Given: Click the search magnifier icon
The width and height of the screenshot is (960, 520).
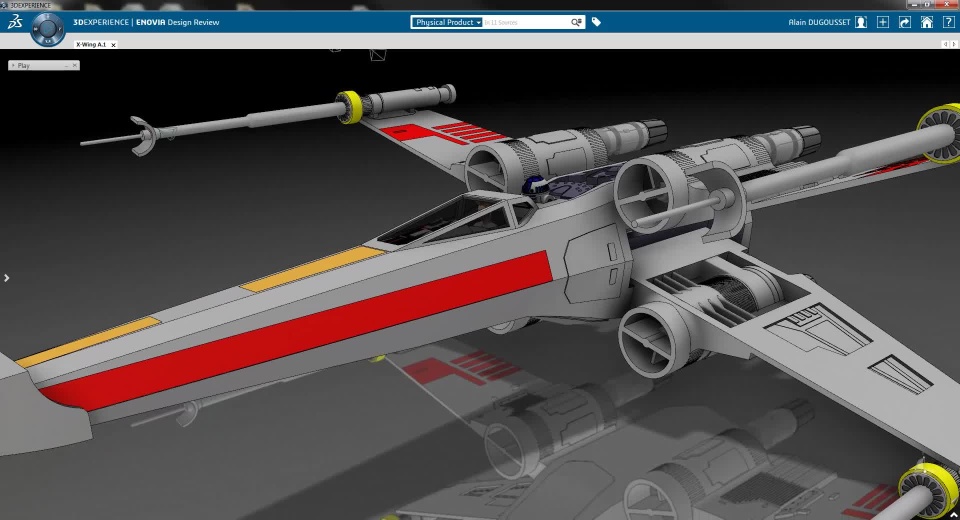Looking at the screenshot, I should coord(576,22).
